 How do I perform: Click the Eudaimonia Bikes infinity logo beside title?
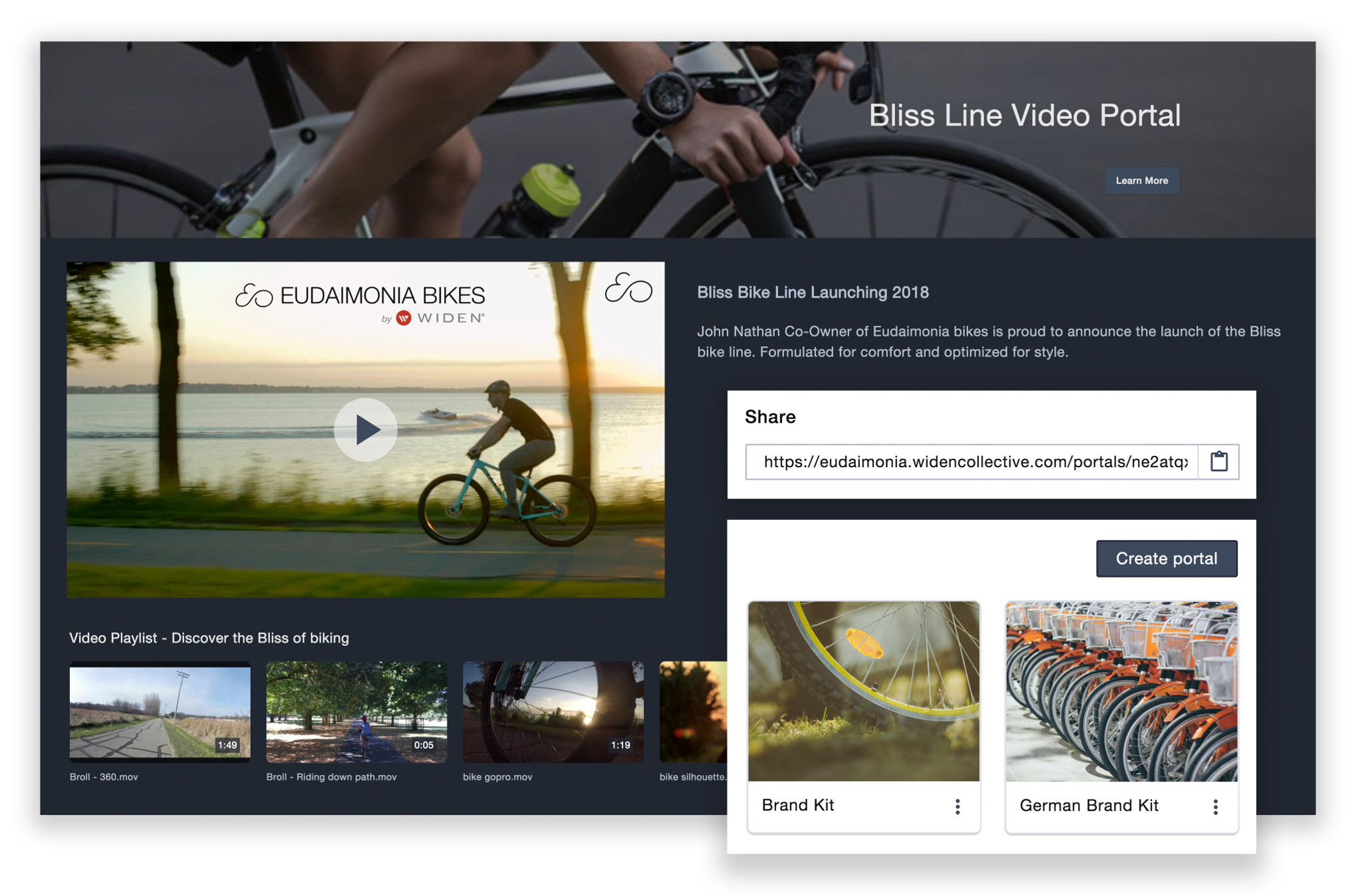coord(254,296)
